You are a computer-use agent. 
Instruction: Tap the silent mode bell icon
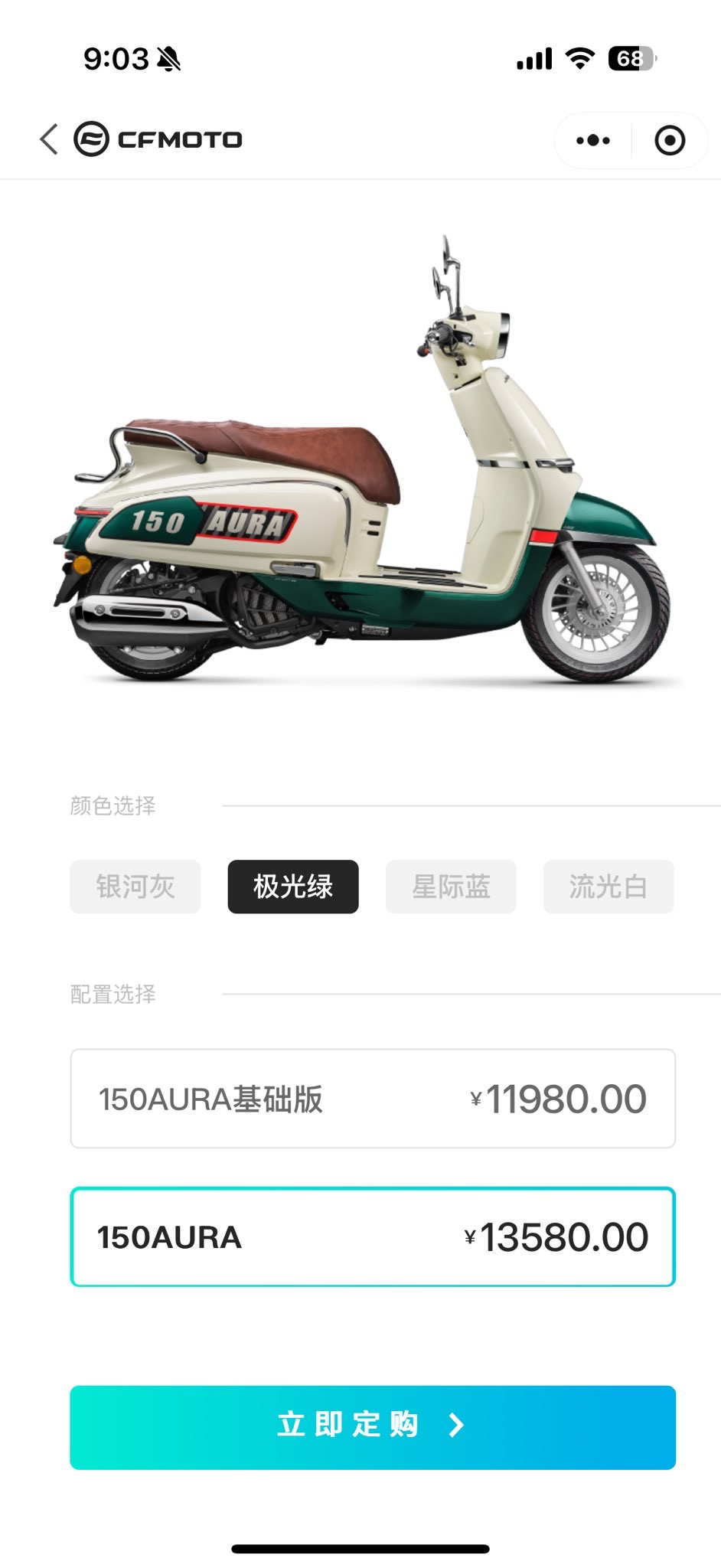tap(168, 59)
